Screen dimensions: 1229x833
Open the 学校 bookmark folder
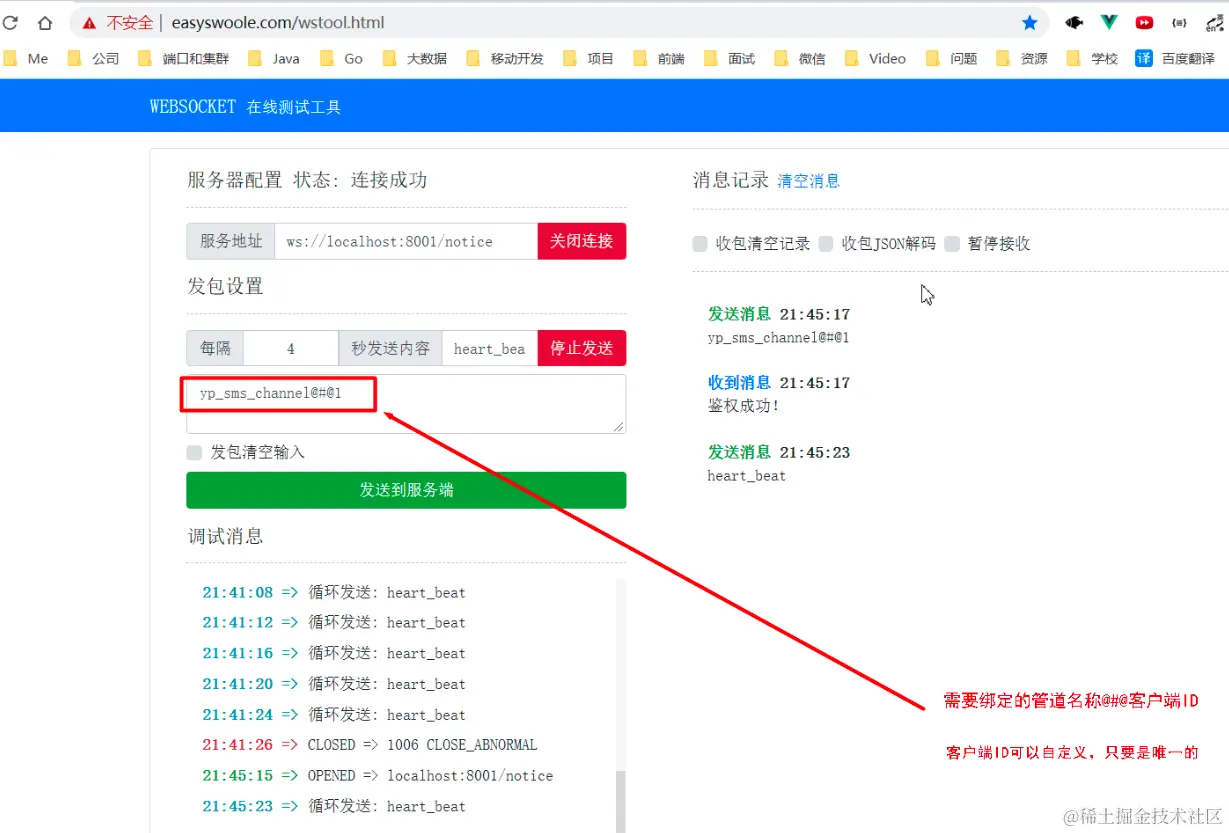pos(1092,59)
